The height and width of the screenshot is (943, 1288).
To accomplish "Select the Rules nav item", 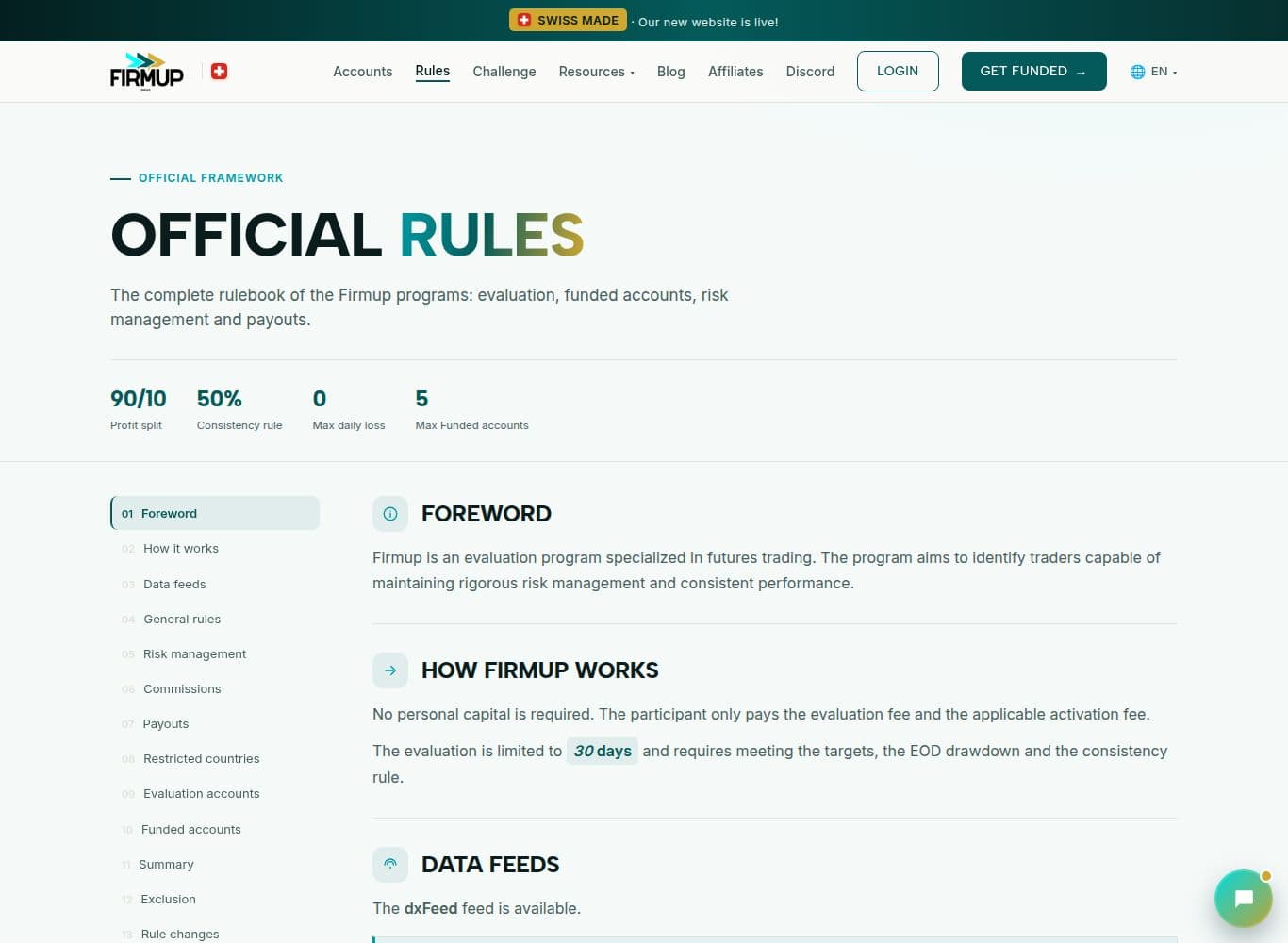I will [432, 72].
